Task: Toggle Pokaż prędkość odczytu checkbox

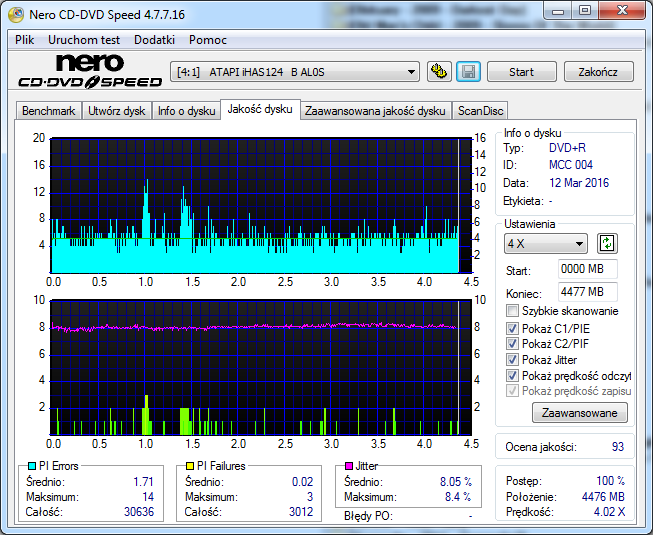Action: click(x=512, y=376)
